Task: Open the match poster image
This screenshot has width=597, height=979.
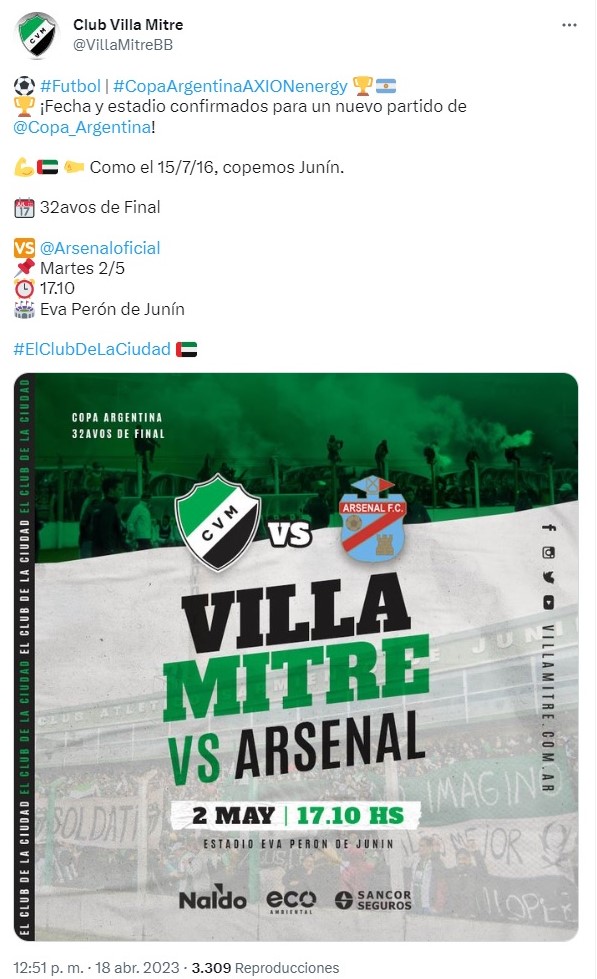Action: click(296, 656)
